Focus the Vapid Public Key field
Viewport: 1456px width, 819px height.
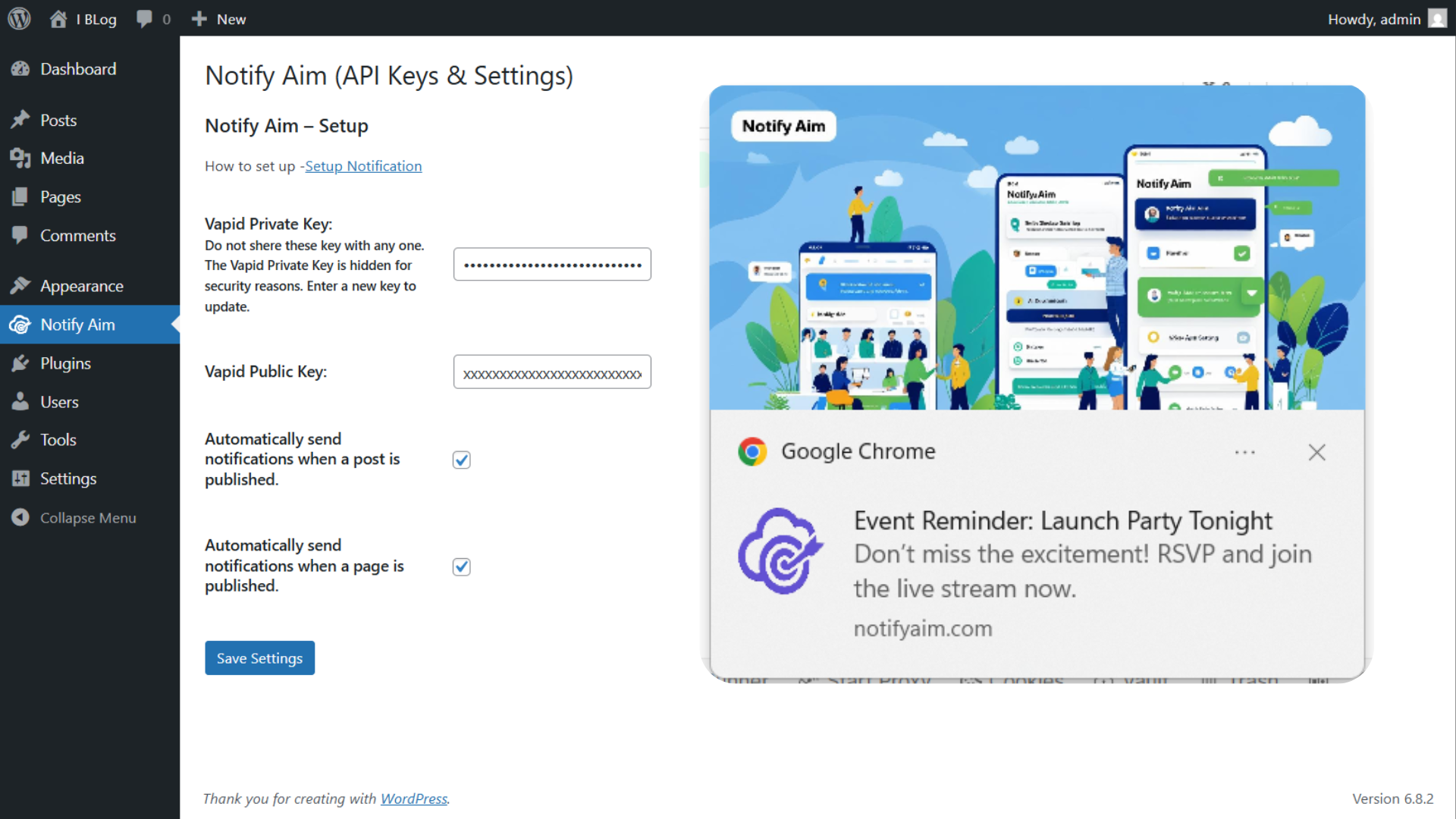click(x=552, y=372)
